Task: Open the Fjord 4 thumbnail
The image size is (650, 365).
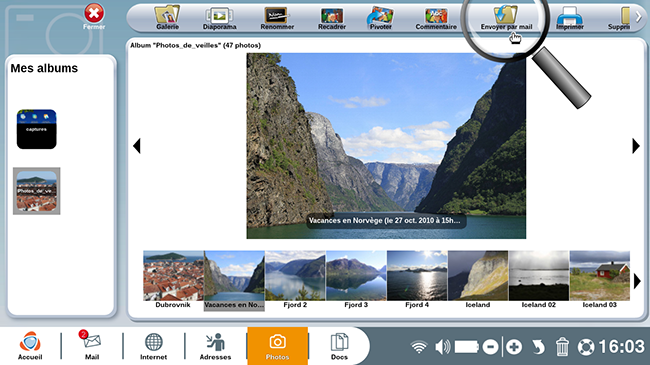Action: pos(417,280)
